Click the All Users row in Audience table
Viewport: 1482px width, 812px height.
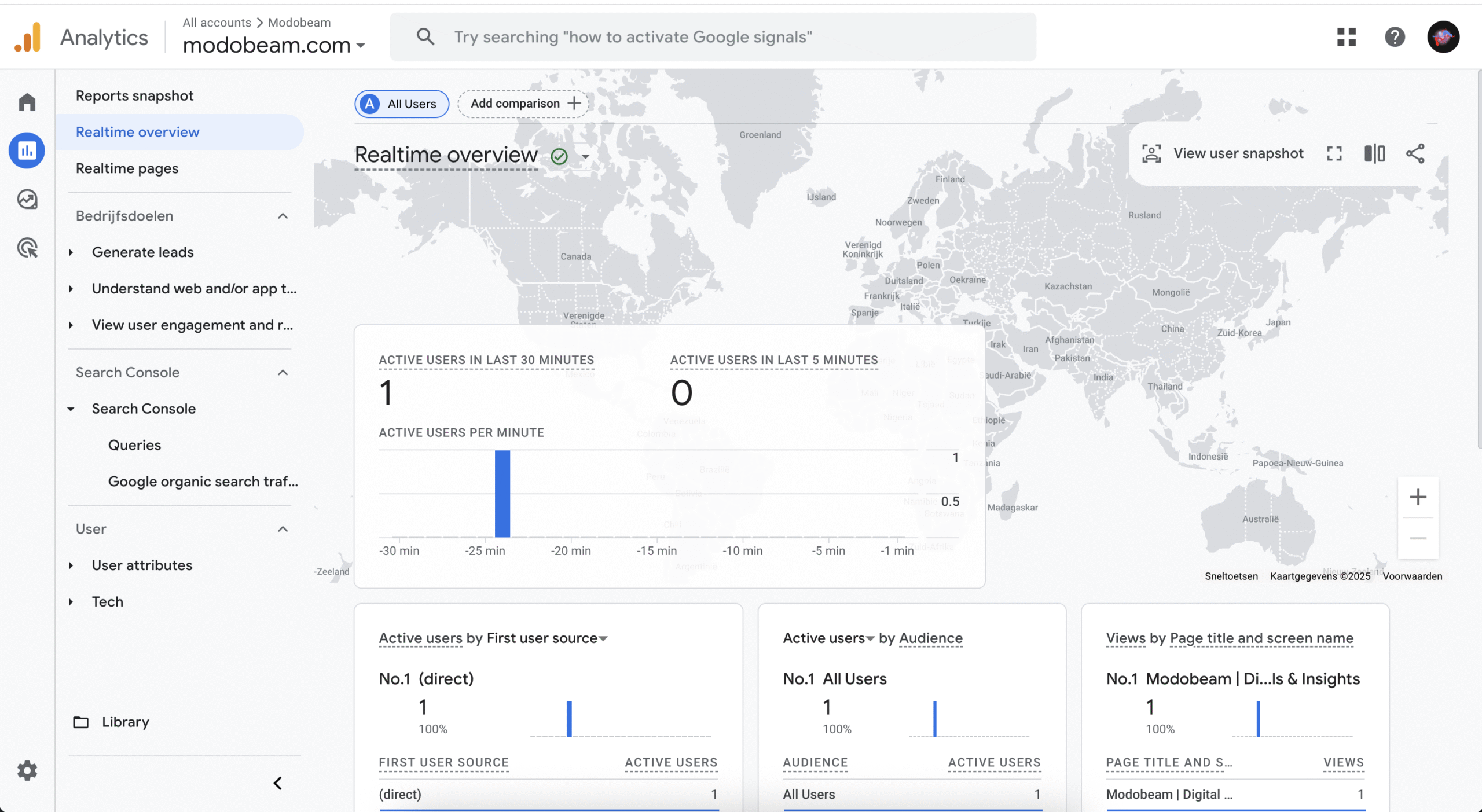pos(911,795)
